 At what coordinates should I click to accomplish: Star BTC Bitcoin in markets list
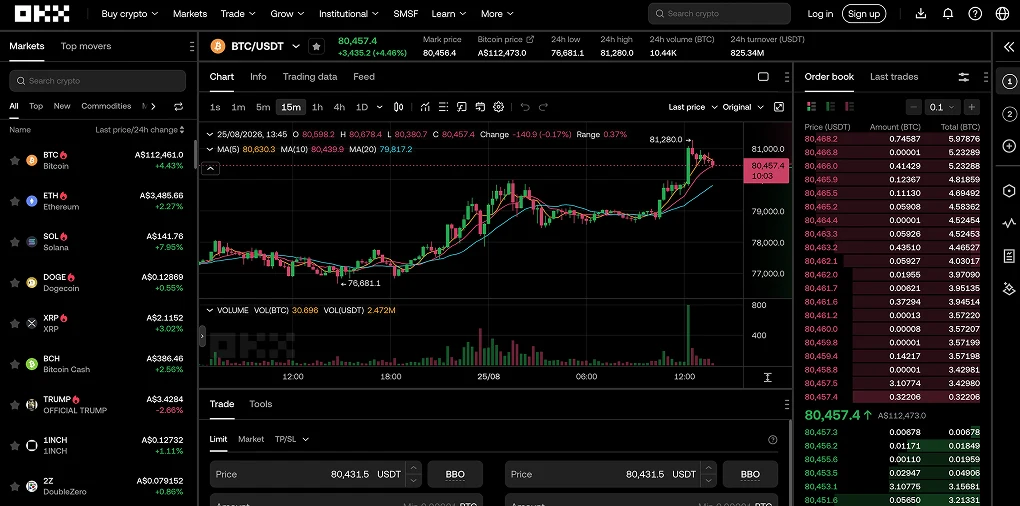coord(14,160)
